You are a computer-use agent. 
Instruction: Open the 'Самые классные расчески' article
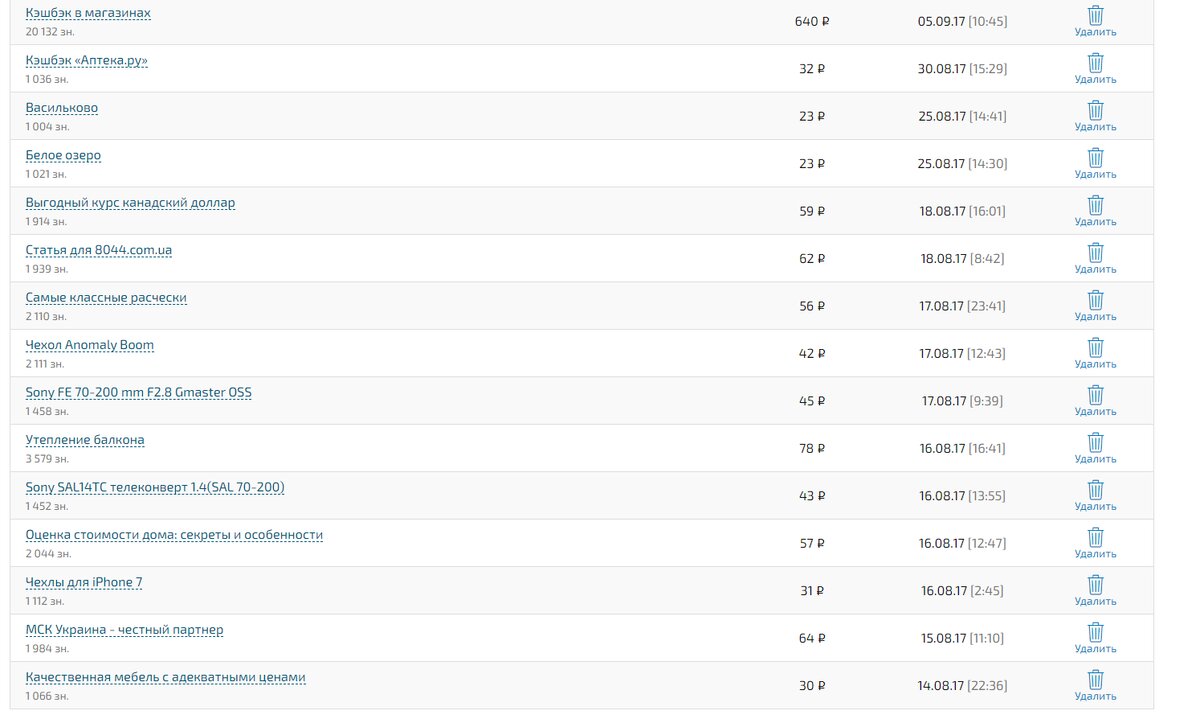(x=106, y=298)
